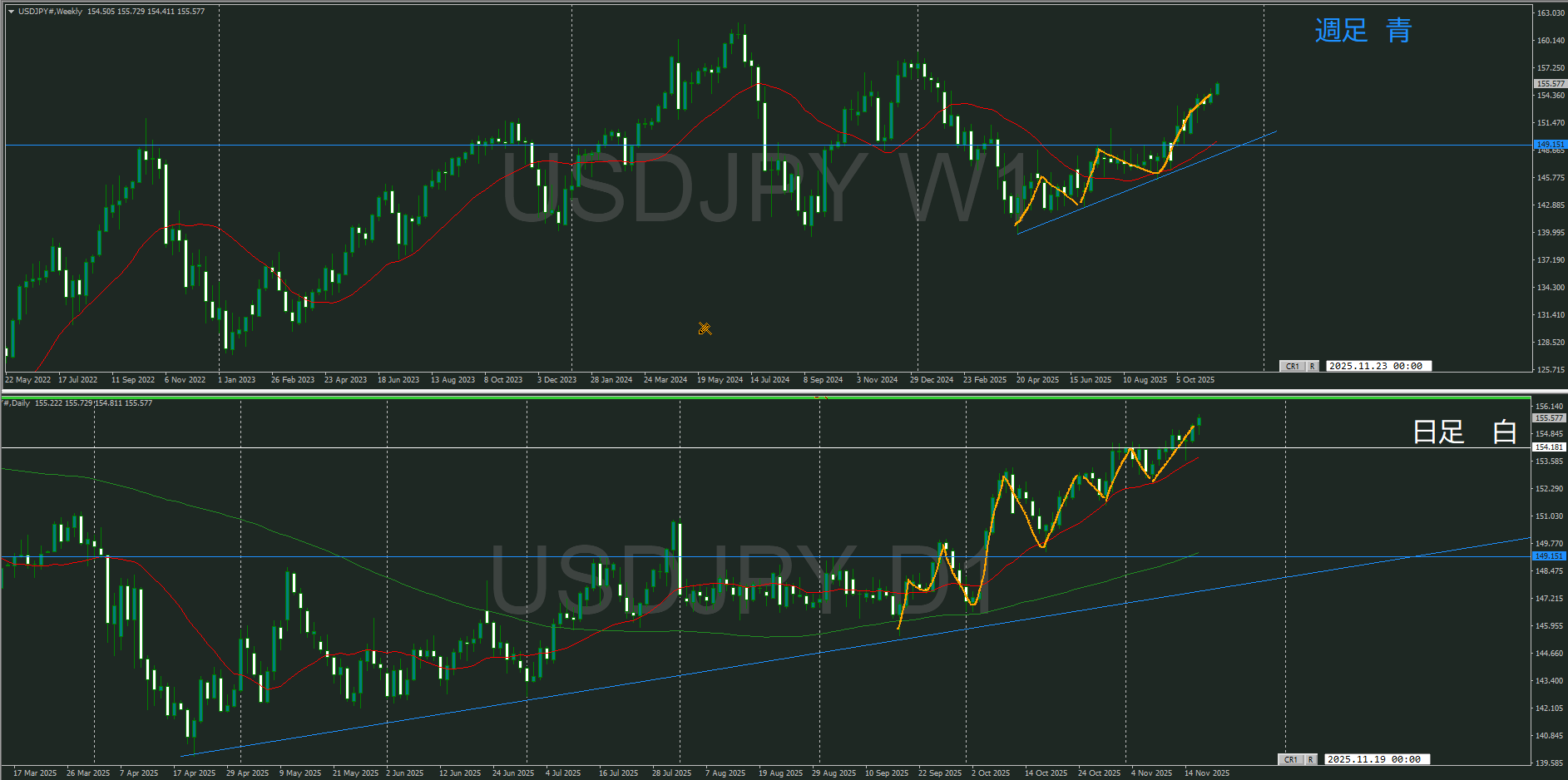Click the 29 Dec 2024 date on weekly time axis
This screenshot has height=780, width=1568.
pyautogui.click(x=931, y=380)
